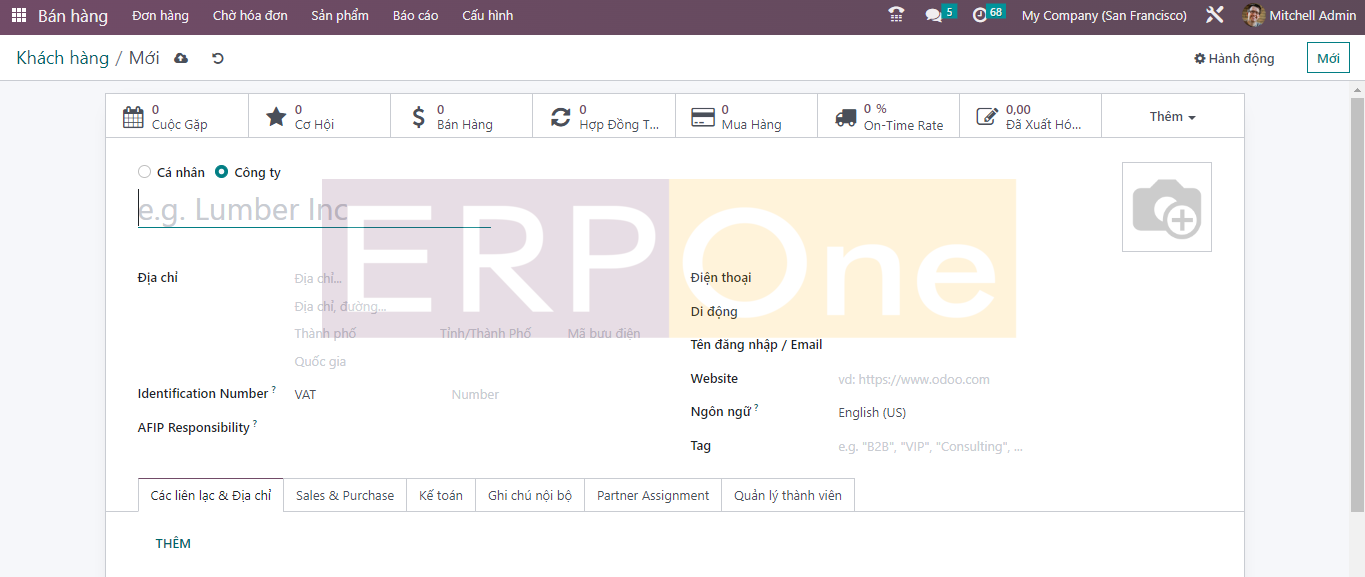Open the phone VoIP icon in navbar

coord(896,16)
